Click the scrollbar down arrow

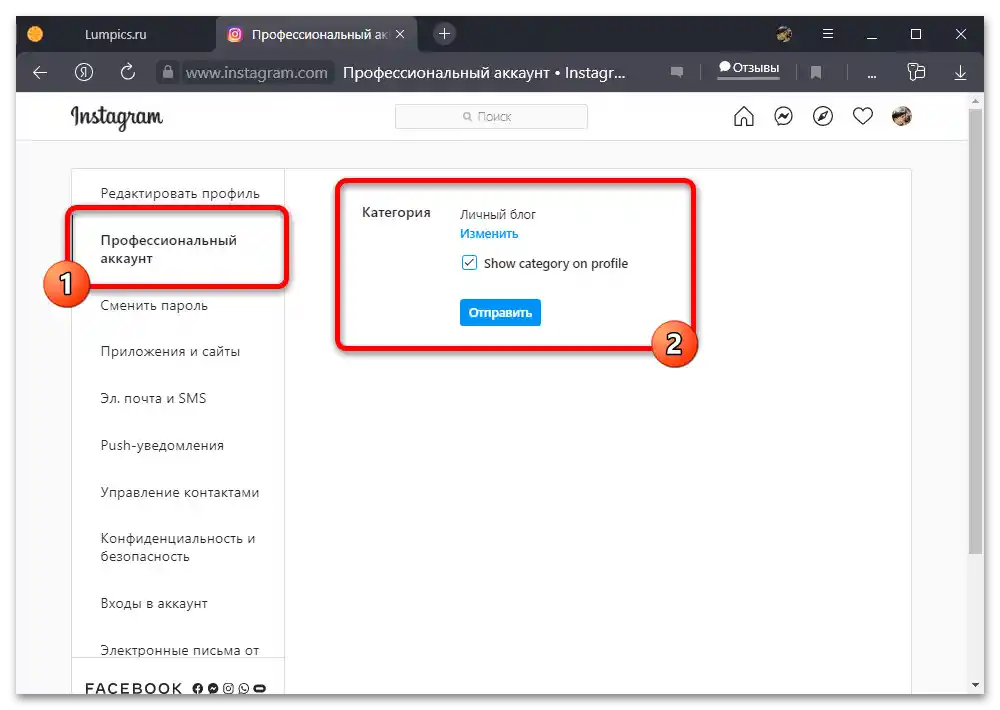pos(975,685)
